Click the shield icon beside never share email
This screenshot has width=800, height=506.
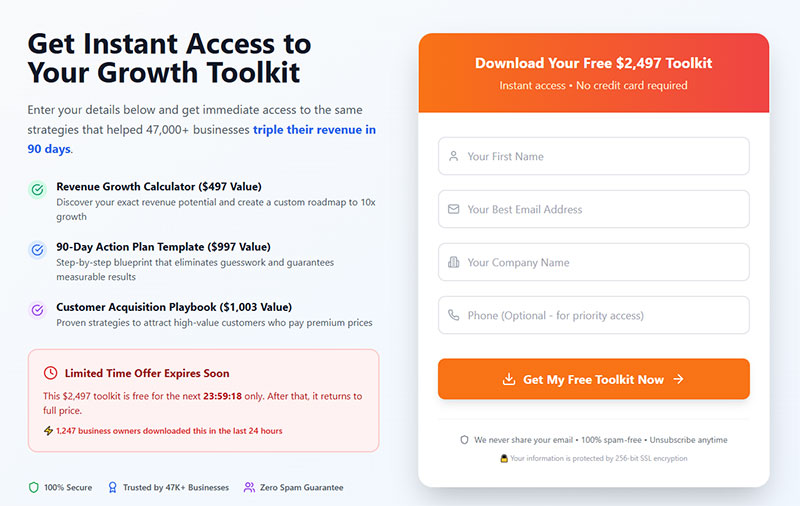click(464, 440)
